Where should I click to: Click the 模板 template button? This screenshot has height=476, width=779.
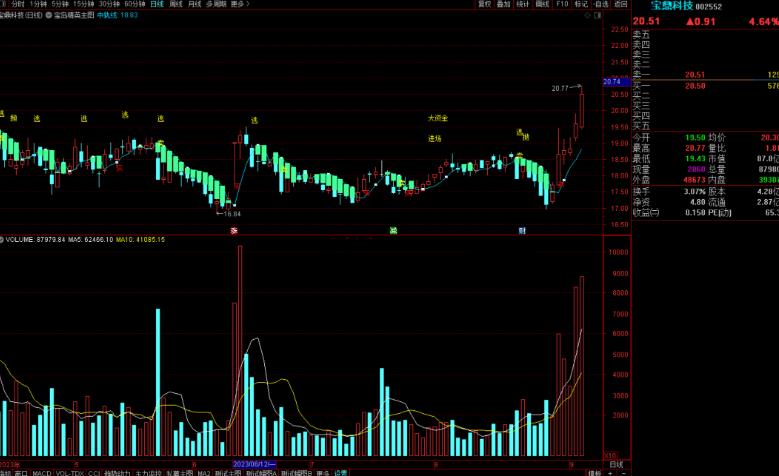pyautogui.click(x=595, y=473)
